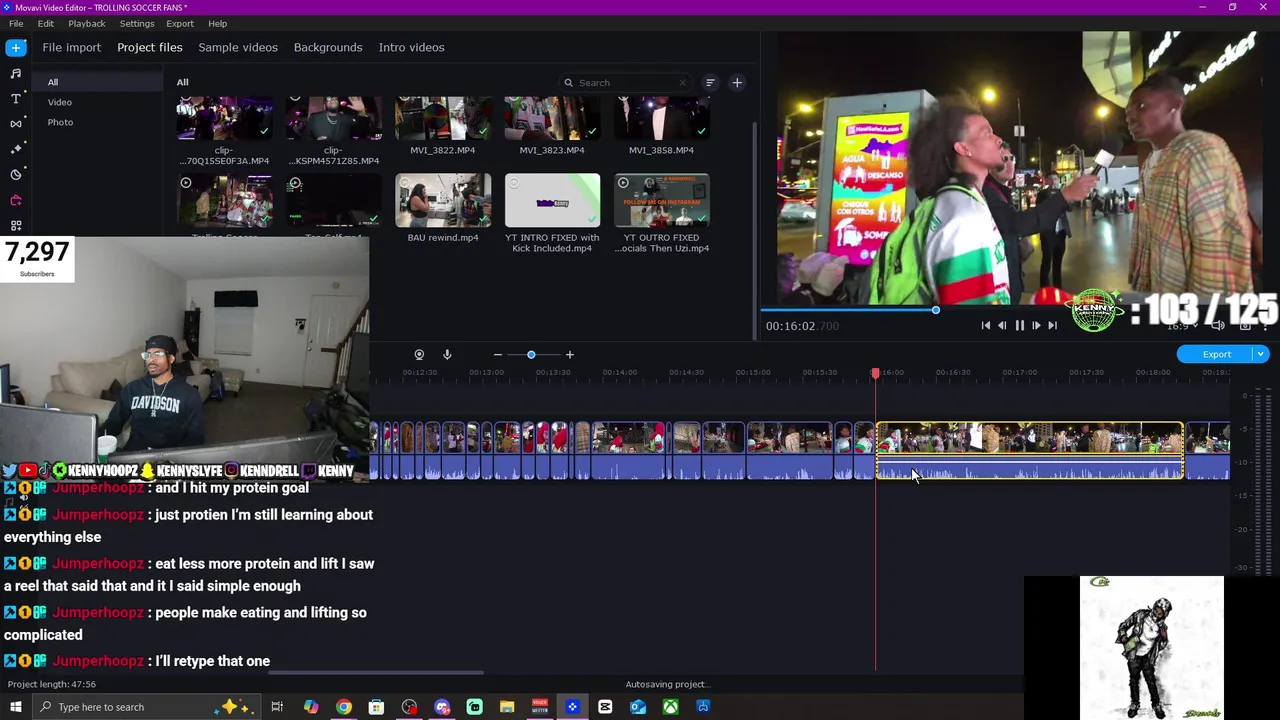1280x720 pixels.
Task: Click the media Search field
Action: click(625, 83)
